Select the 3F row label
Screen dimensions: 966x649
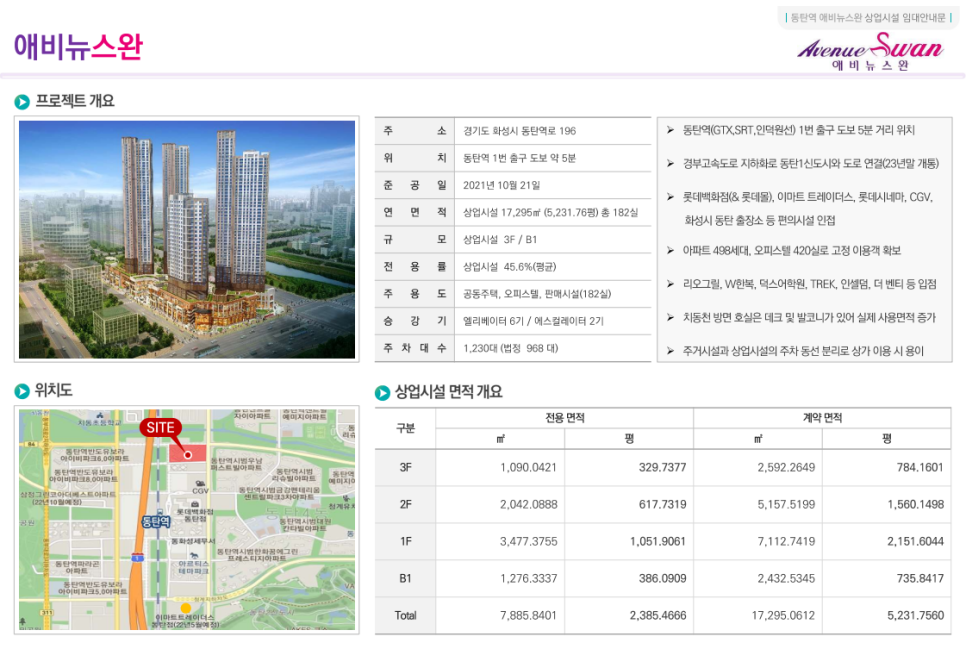click(405, 468)
